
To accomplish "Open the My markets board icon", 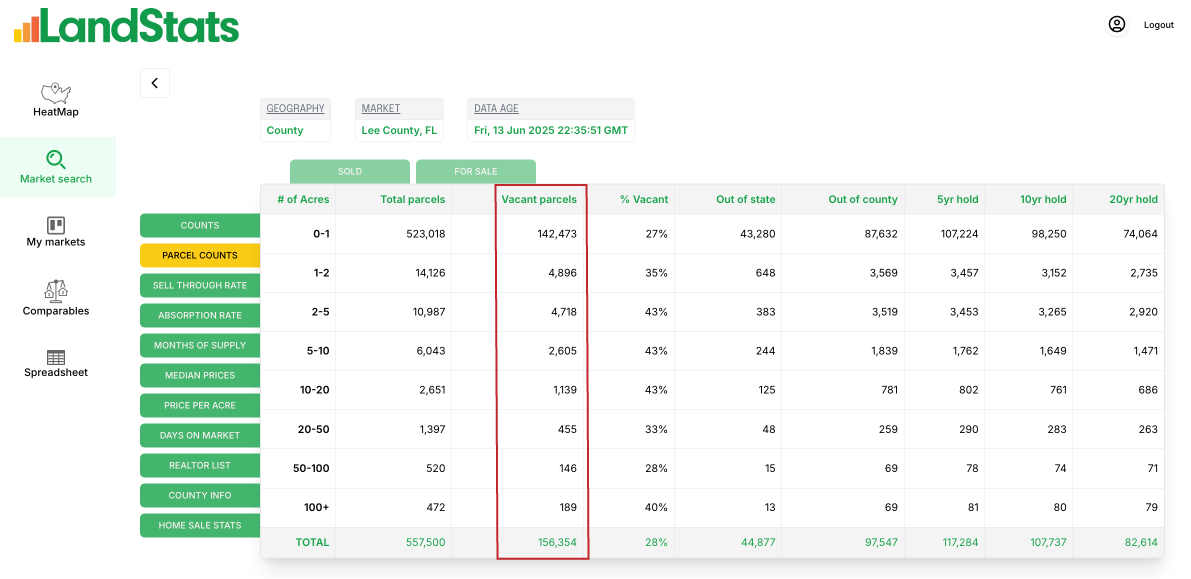I will tap(56, 225).
